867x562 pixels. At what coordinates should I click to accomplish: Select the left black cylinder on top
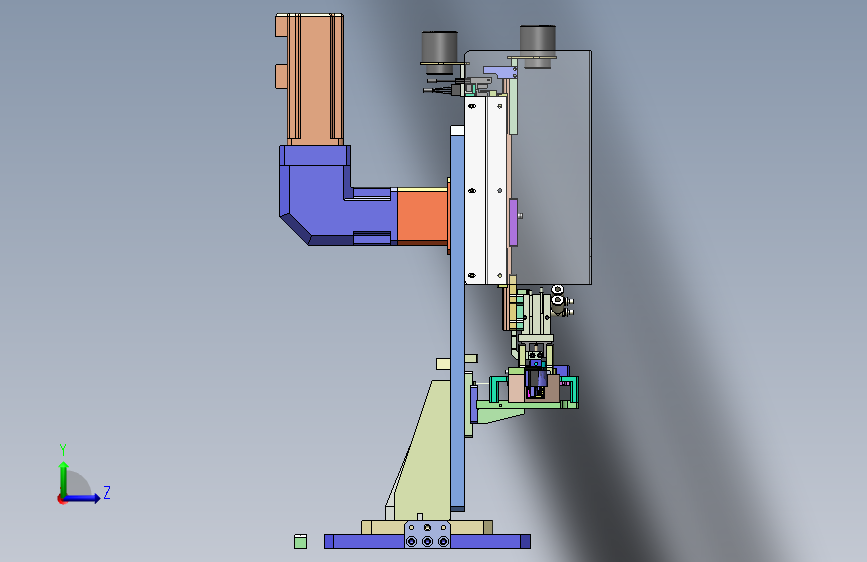440,51
